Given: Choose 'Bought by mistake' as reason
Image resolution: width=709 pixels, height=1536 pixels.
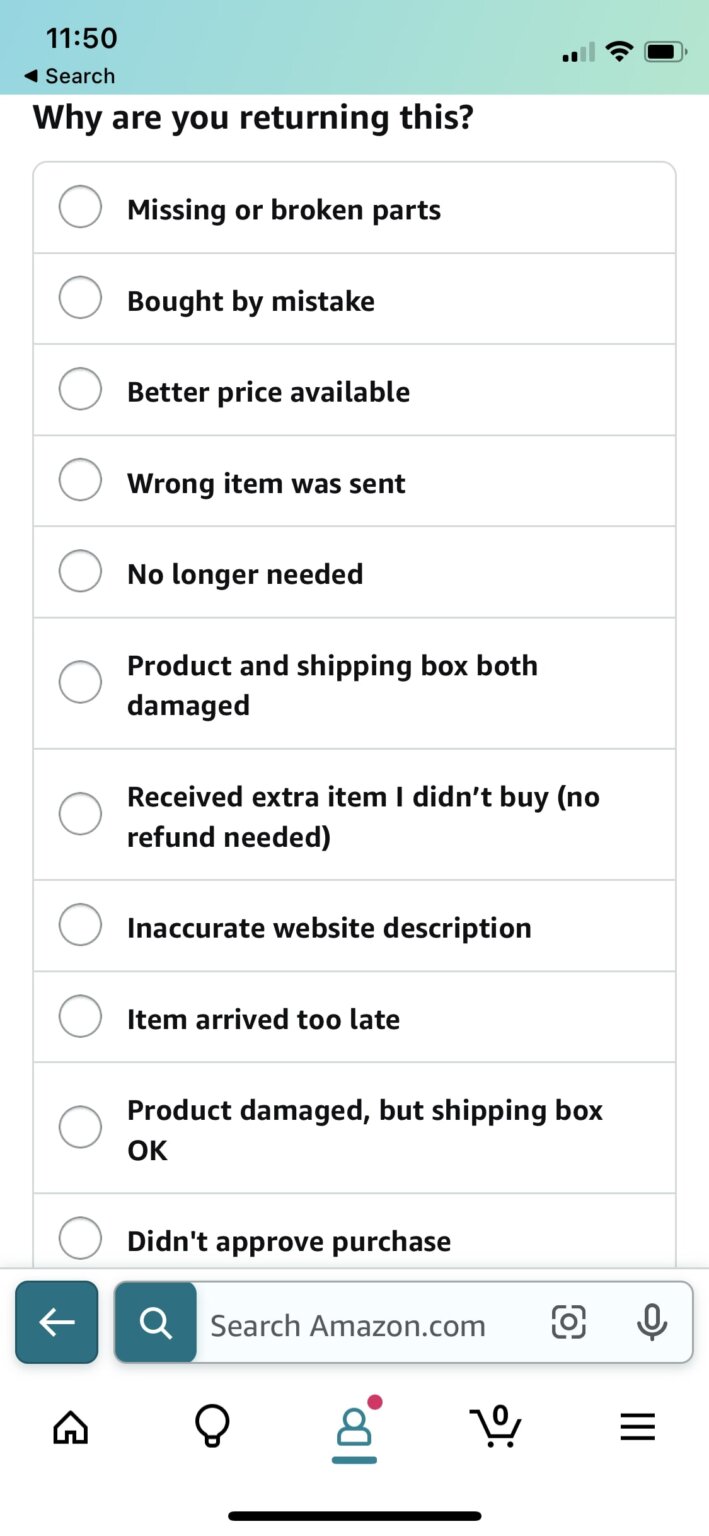Looking at the screenshot, I should tap(80, 298).
